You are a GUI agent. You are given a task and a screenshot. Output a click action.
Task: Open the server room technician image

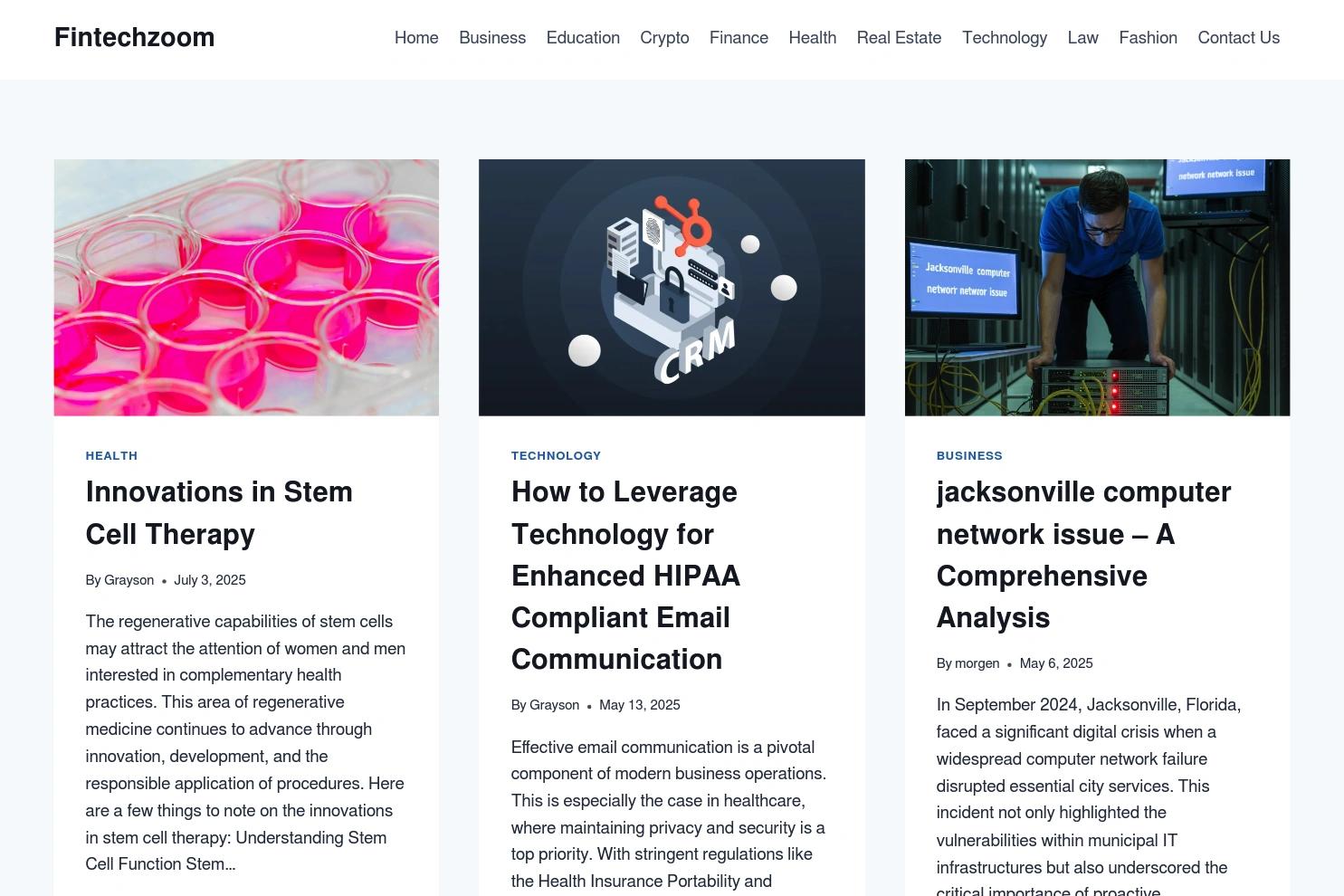[x=1097, y=288]
